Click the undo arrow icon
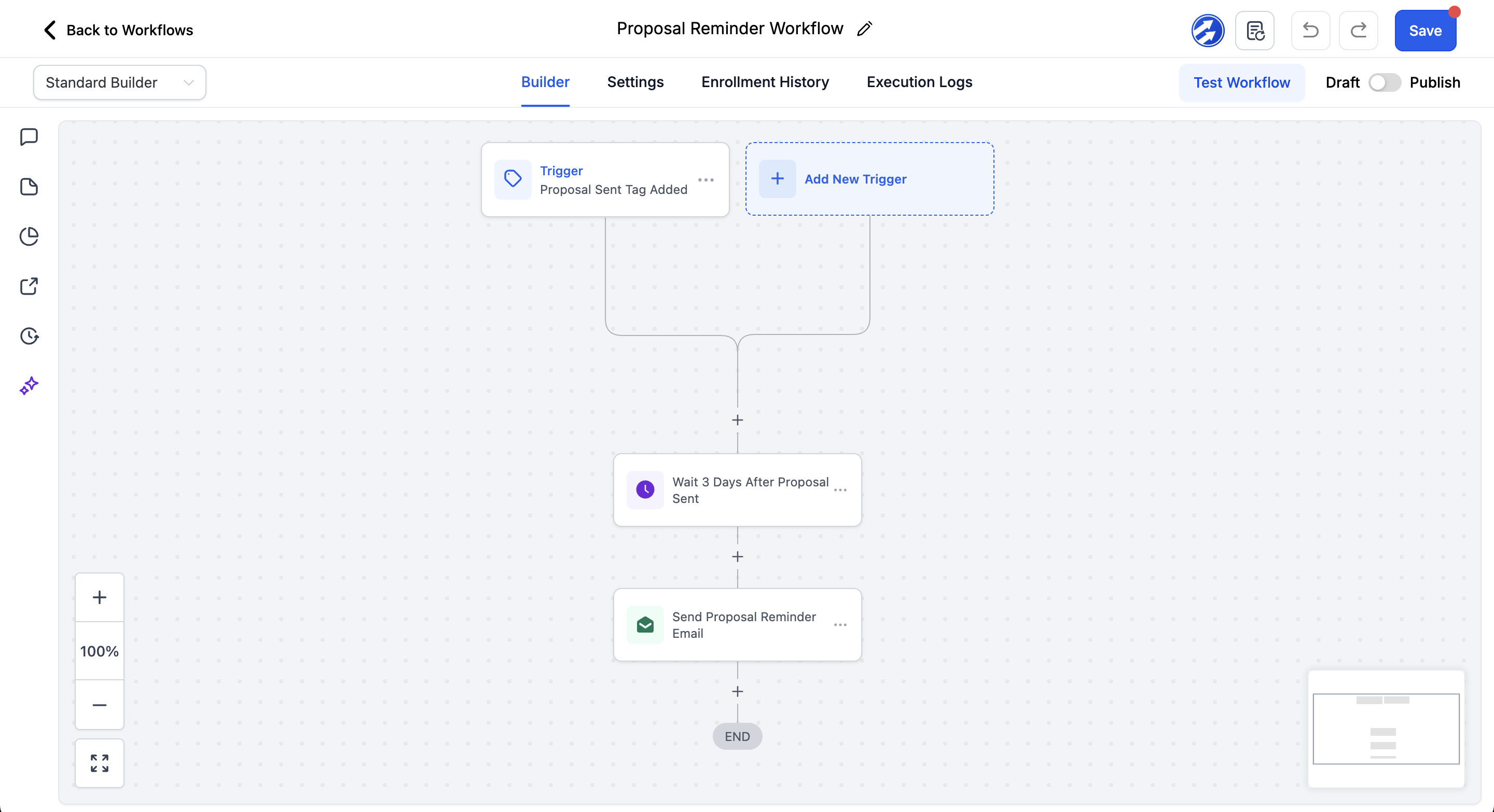1494x812 pixels. (1310, 31)
